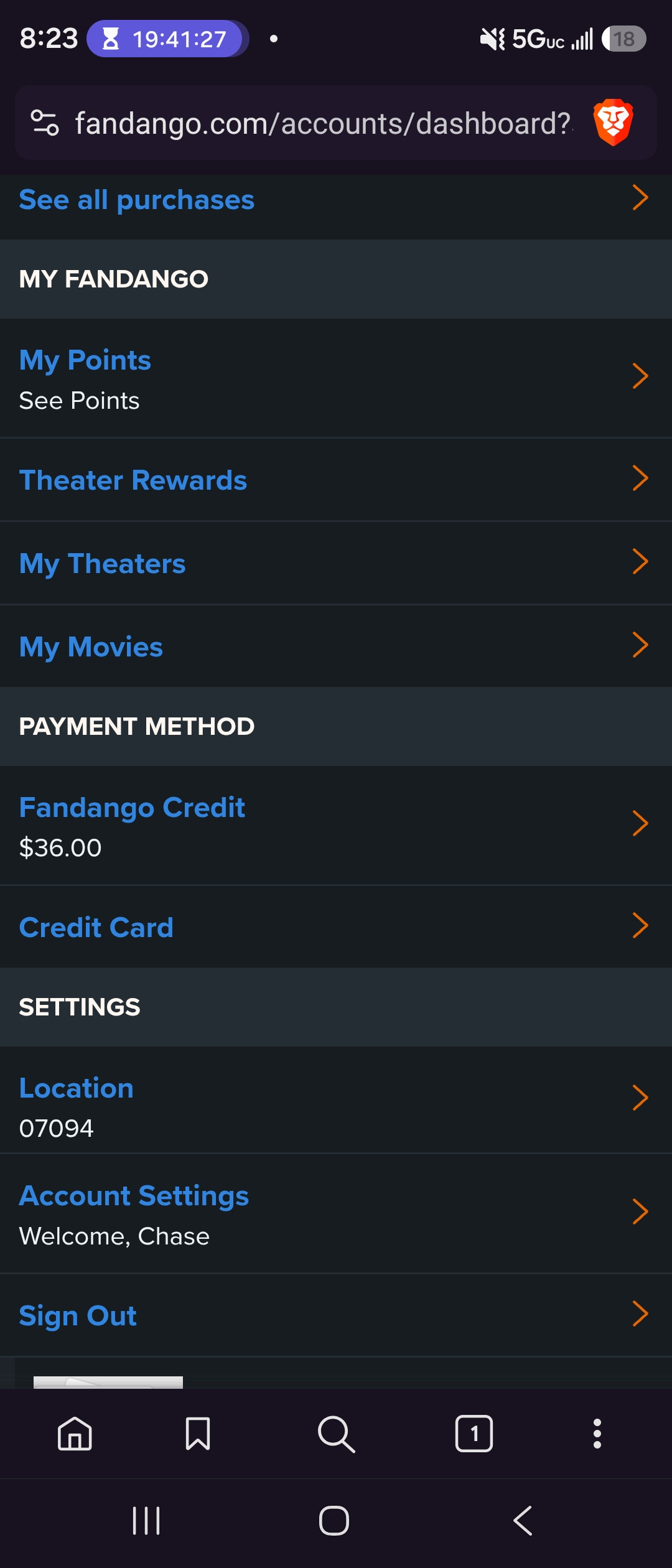Open the tab switcher showing 1 tab
Screen dimensions: 672x1568
(474, 1434)
